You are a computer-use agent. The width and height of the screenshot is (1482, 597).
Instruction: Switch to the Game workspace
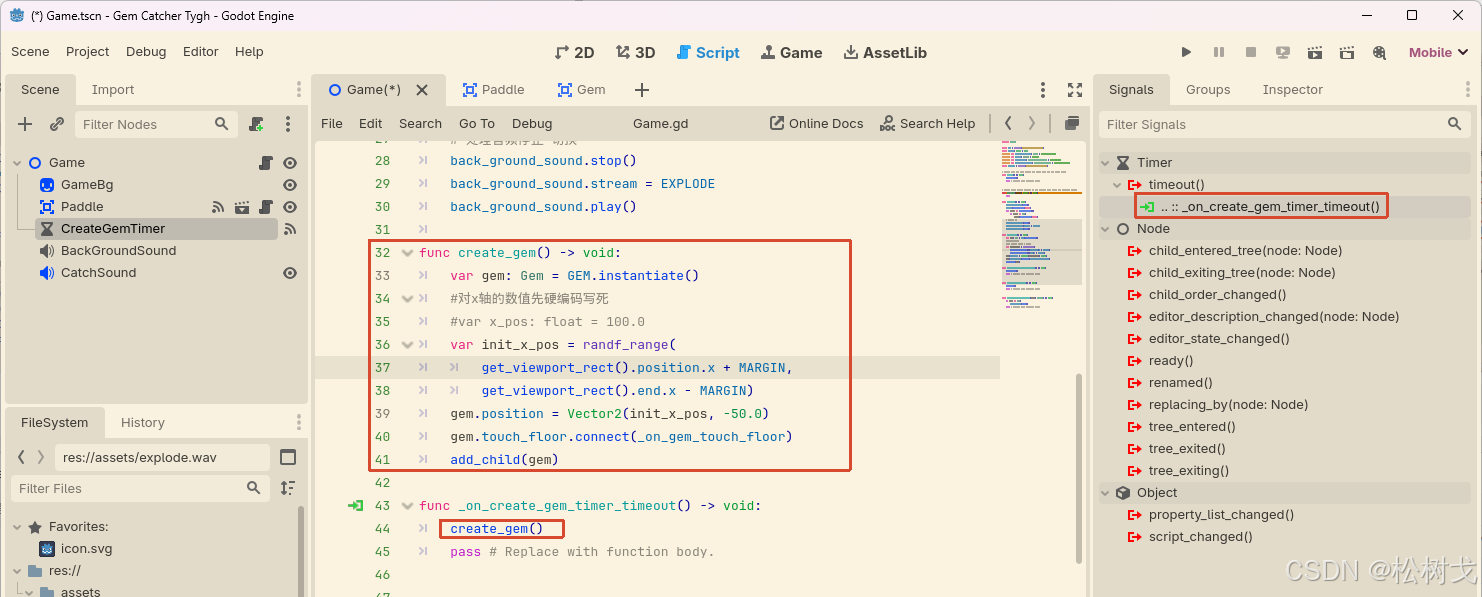(x=791, y=52)
